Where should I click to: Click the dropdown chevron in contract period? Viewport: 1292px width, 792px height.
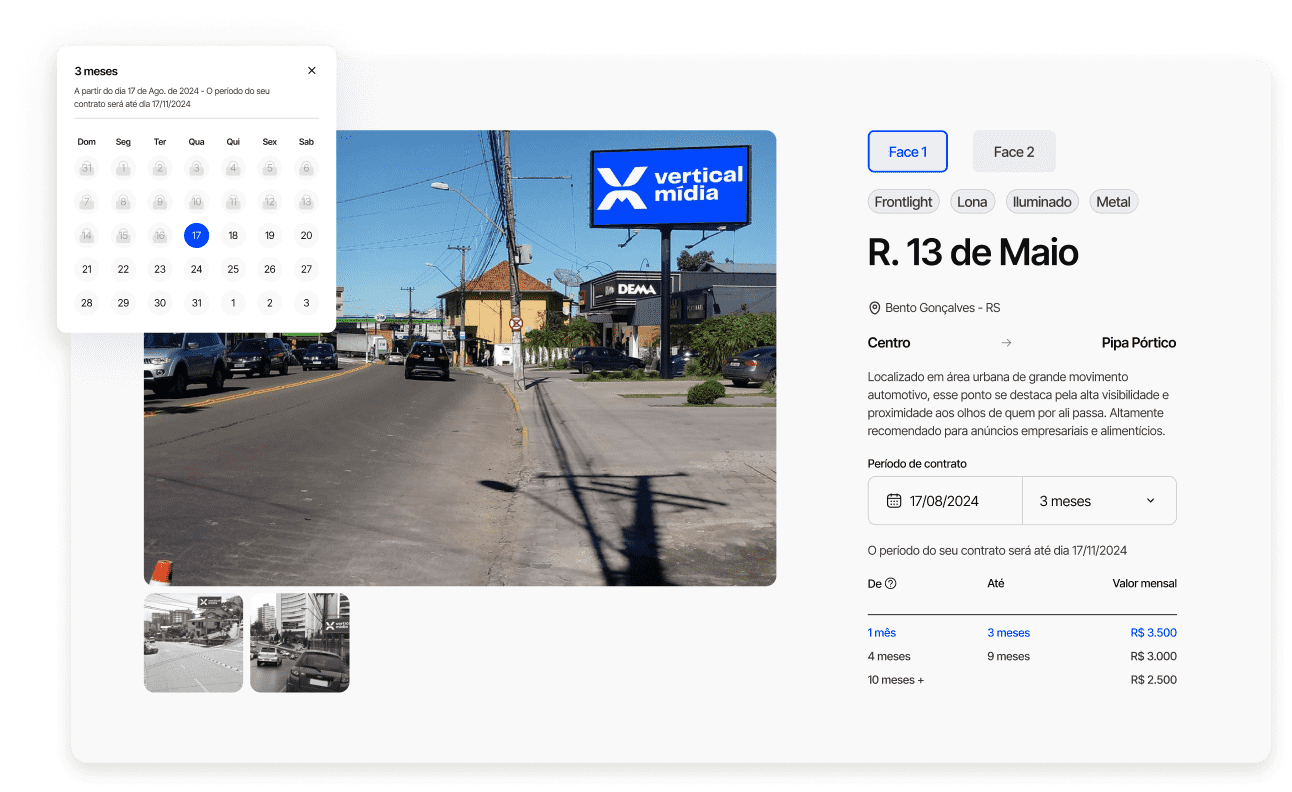click(1150, 501)
